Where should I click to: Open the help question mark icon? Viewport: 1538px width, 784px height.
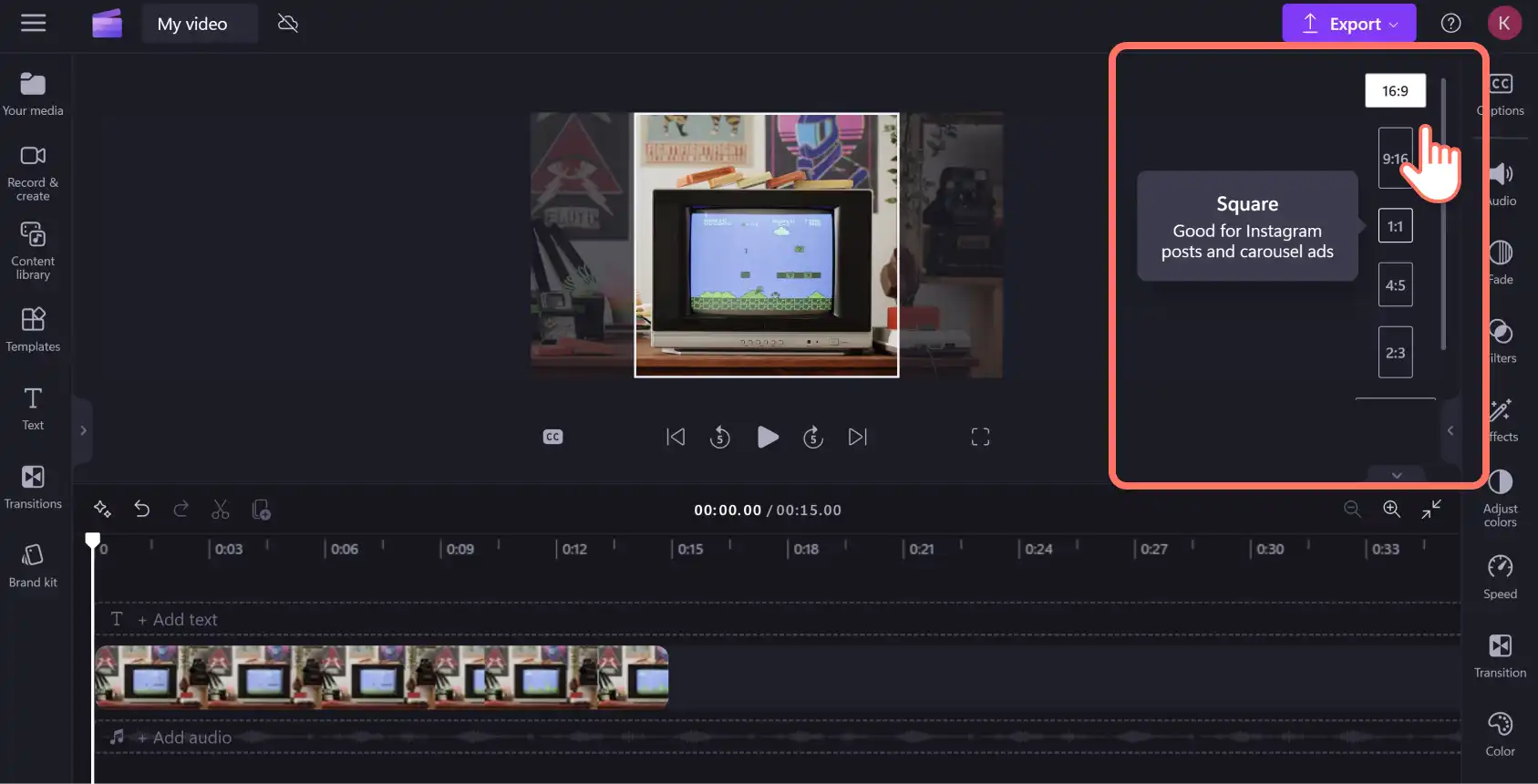pos(1450,24)
